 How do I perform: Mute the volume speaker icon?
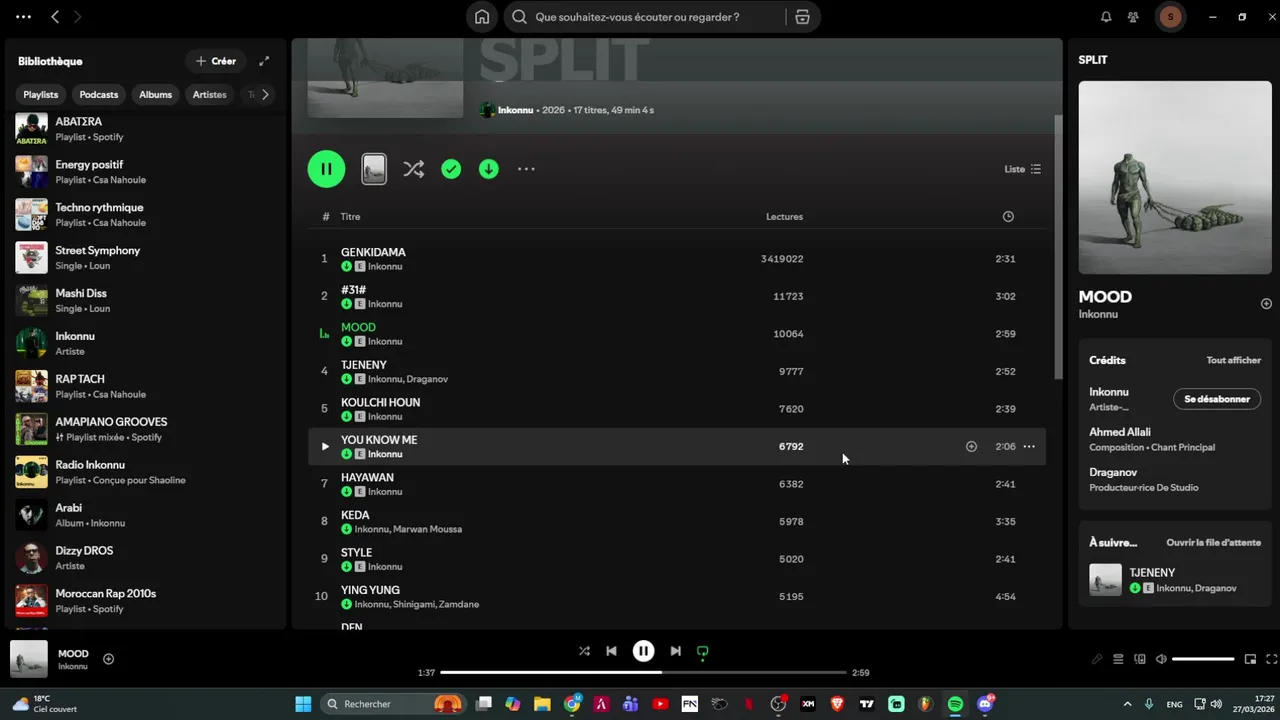tap(1161, 659)
